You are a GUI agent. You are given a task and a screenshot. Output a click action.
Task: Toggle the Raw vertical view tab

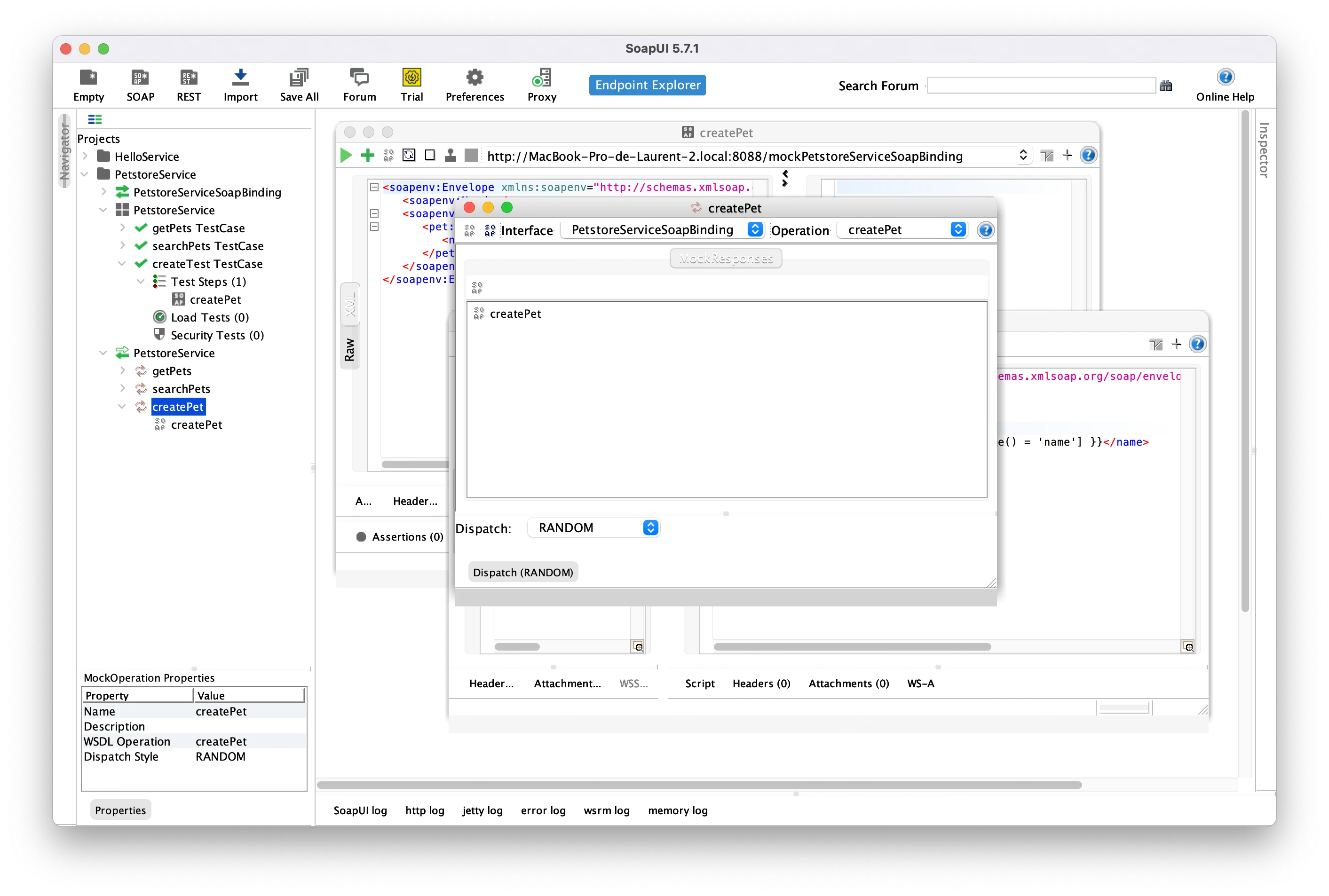point(349,350)
